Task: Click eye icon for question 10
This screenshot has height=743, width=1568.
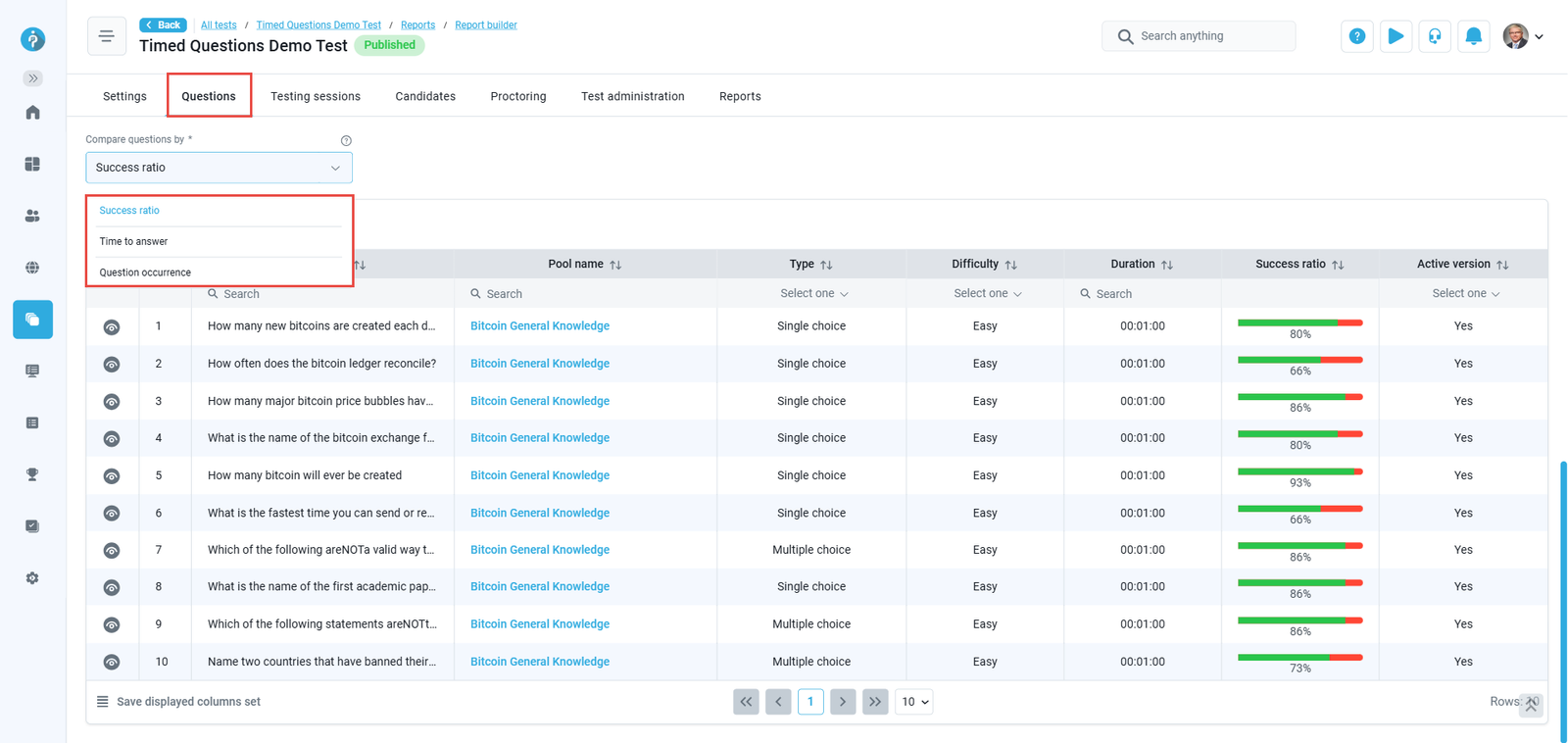Action: (112, 663)
